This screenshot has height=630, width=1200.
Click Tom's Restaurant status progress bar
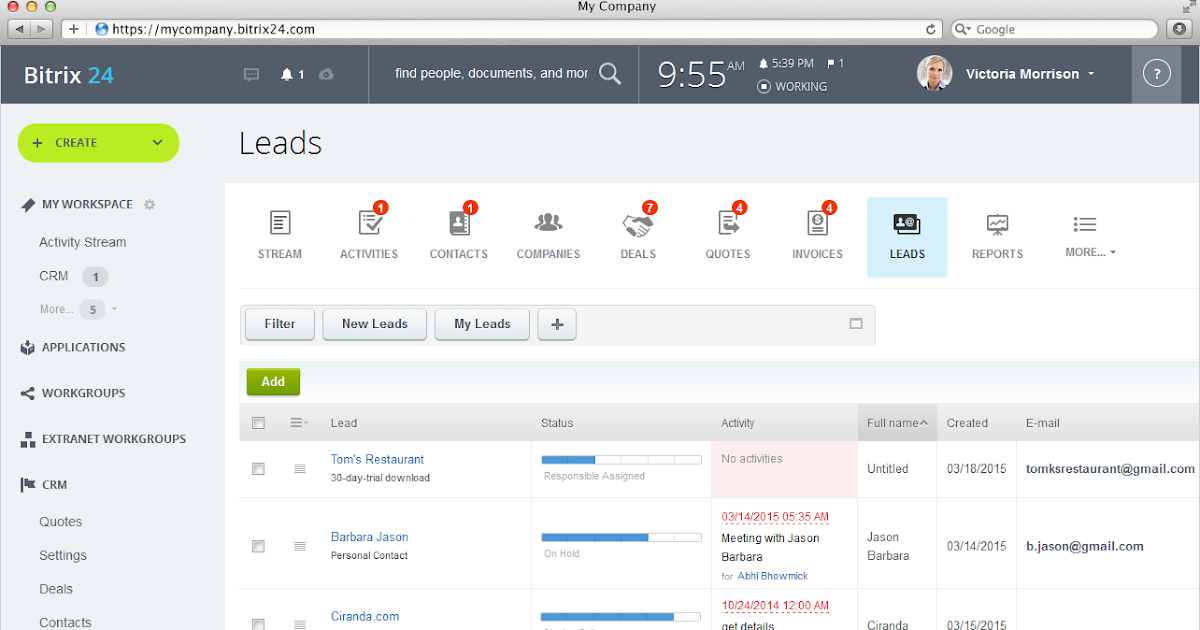(621, 460)
